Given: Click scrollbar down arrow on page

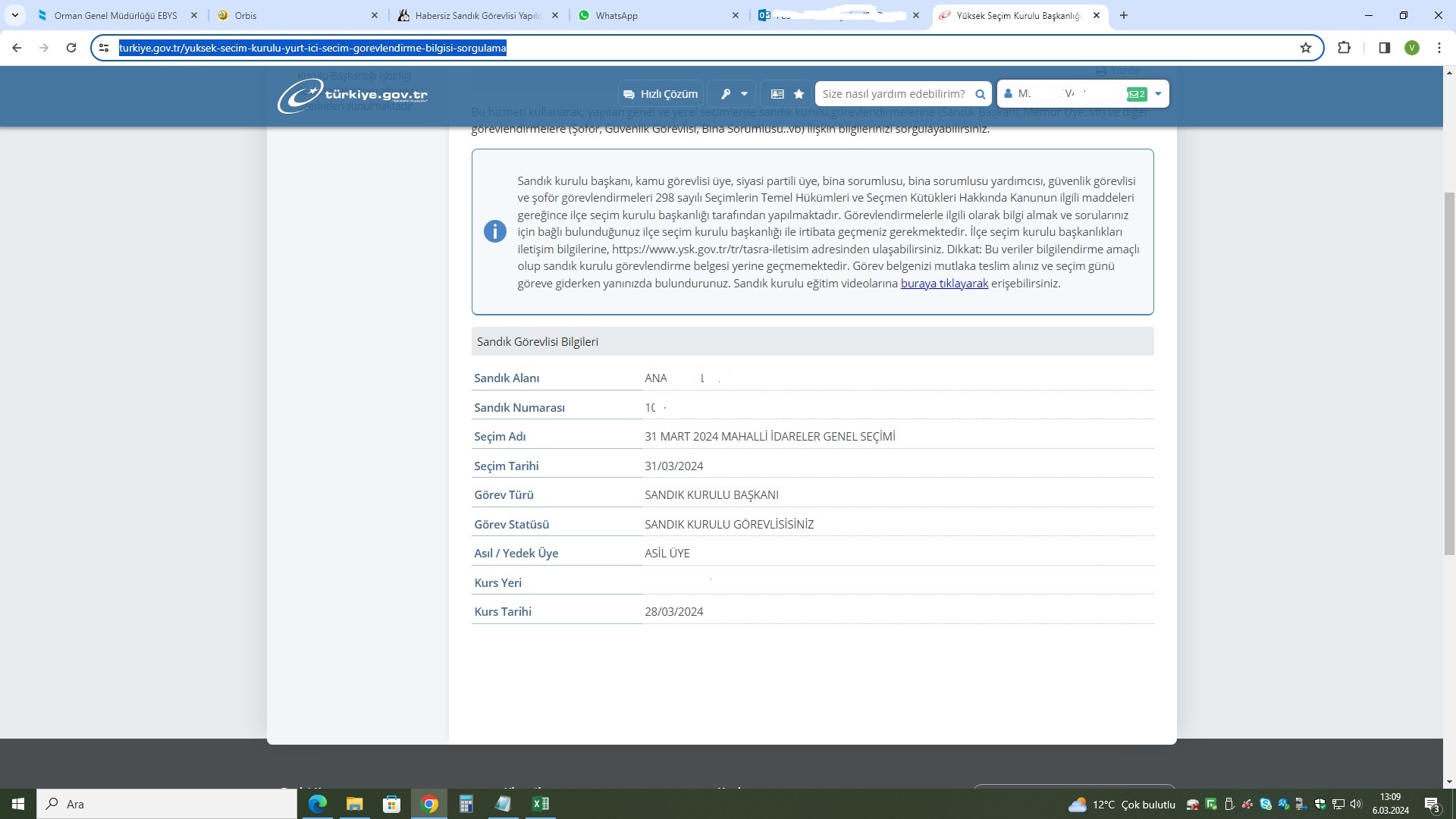Looking at the screenshot, I should 1449,782.
